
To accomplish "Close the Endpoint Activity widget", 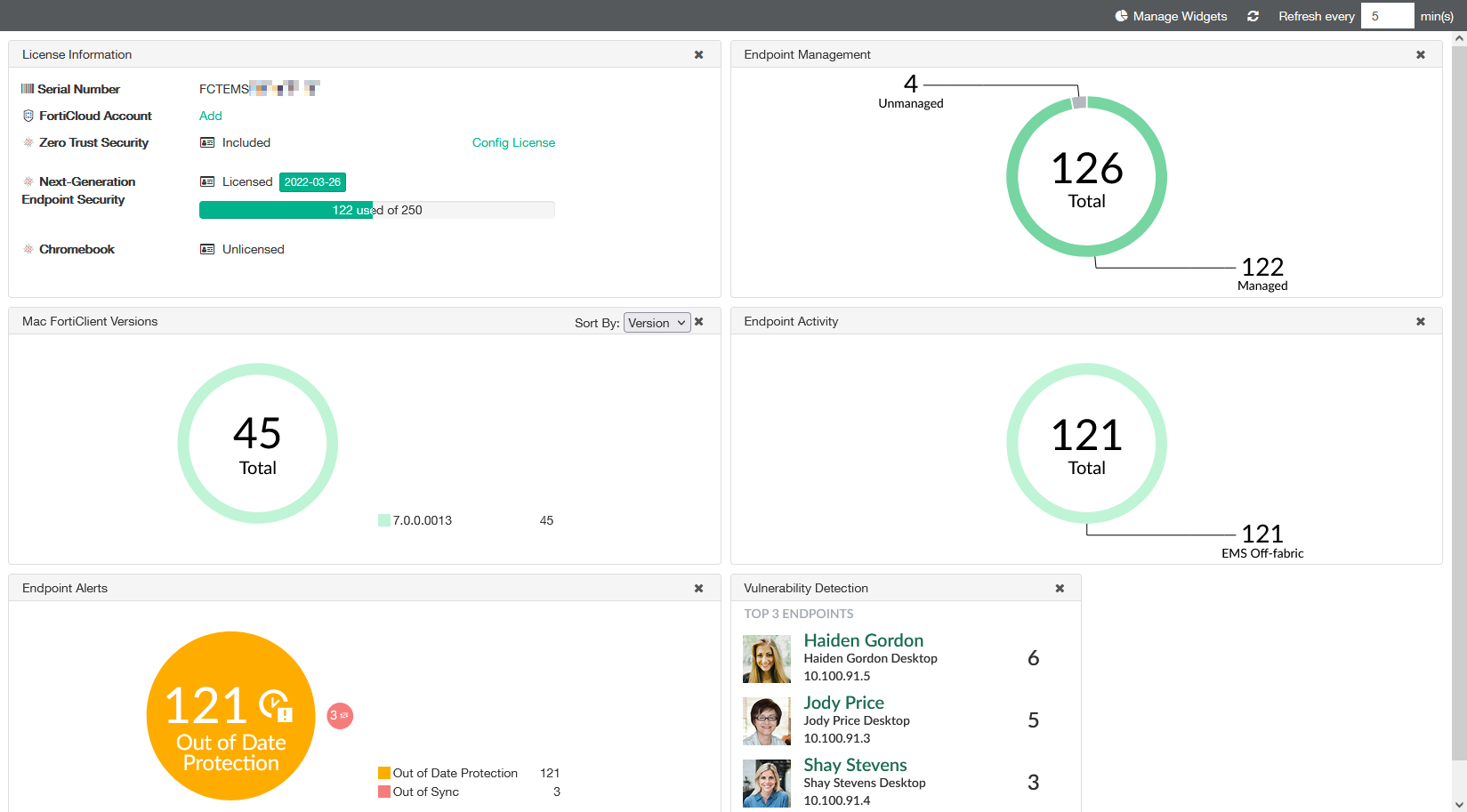I will click(1420, 322).
